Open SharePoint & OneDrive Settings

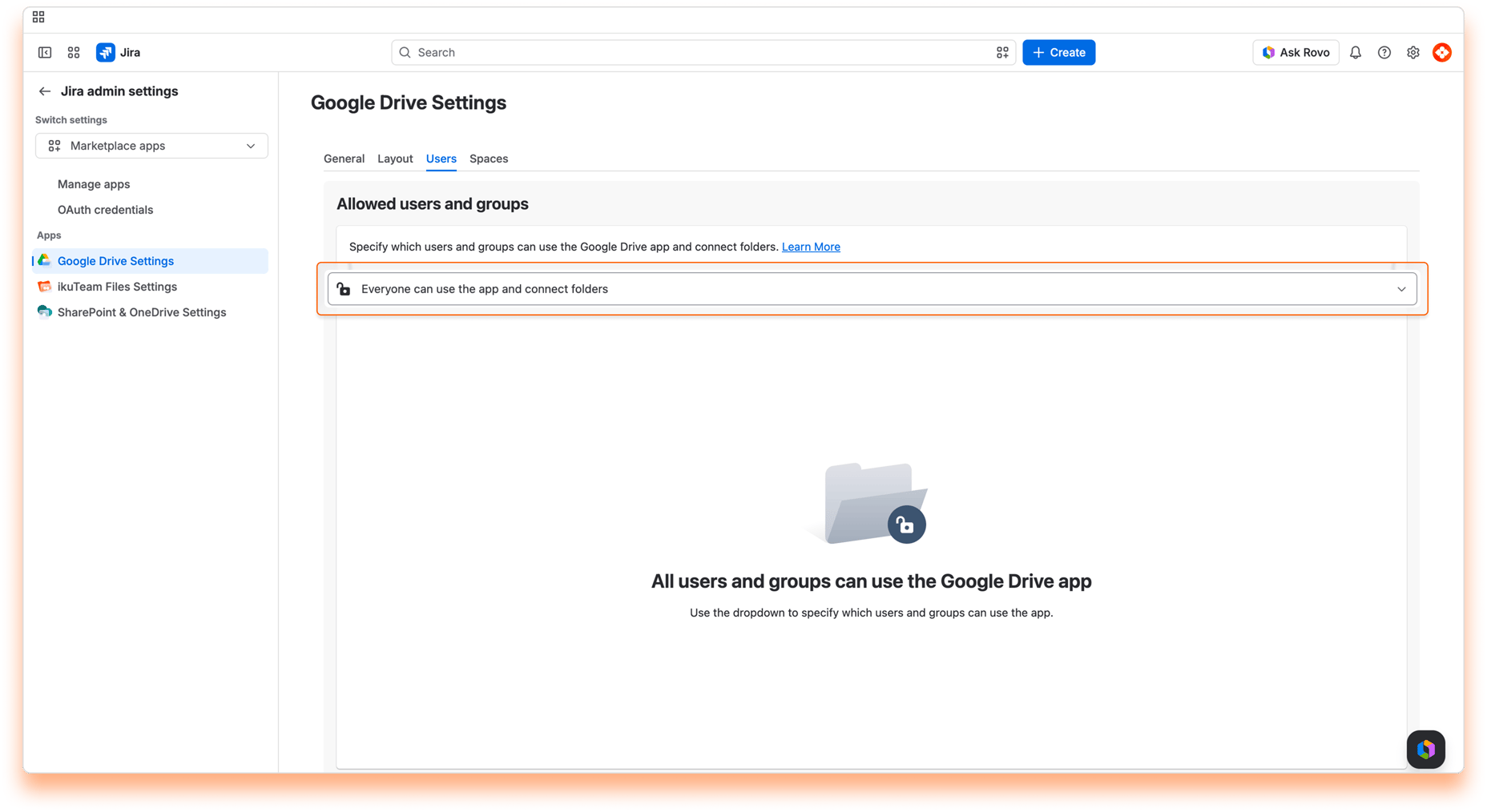[142, 312]
